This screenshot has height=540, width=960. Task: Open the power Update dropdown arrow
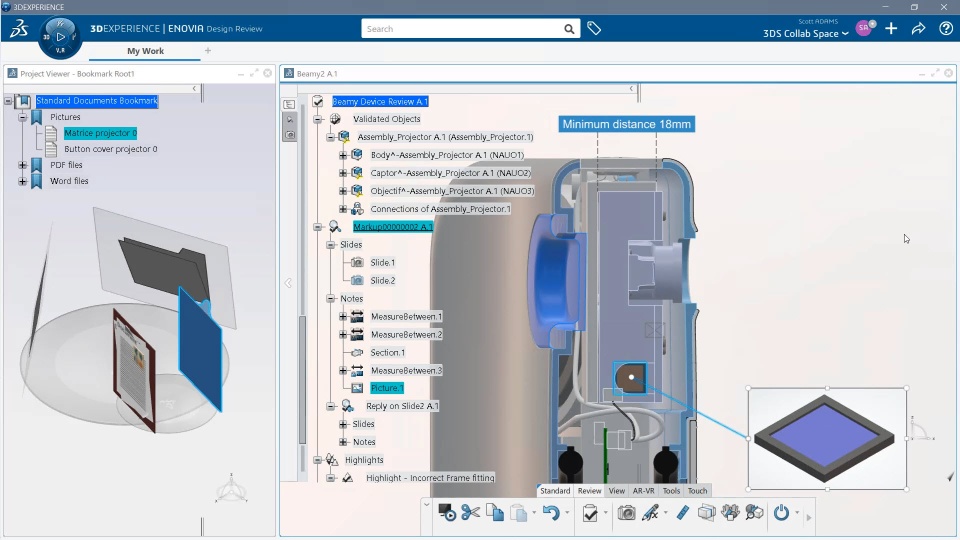point(797,512)
